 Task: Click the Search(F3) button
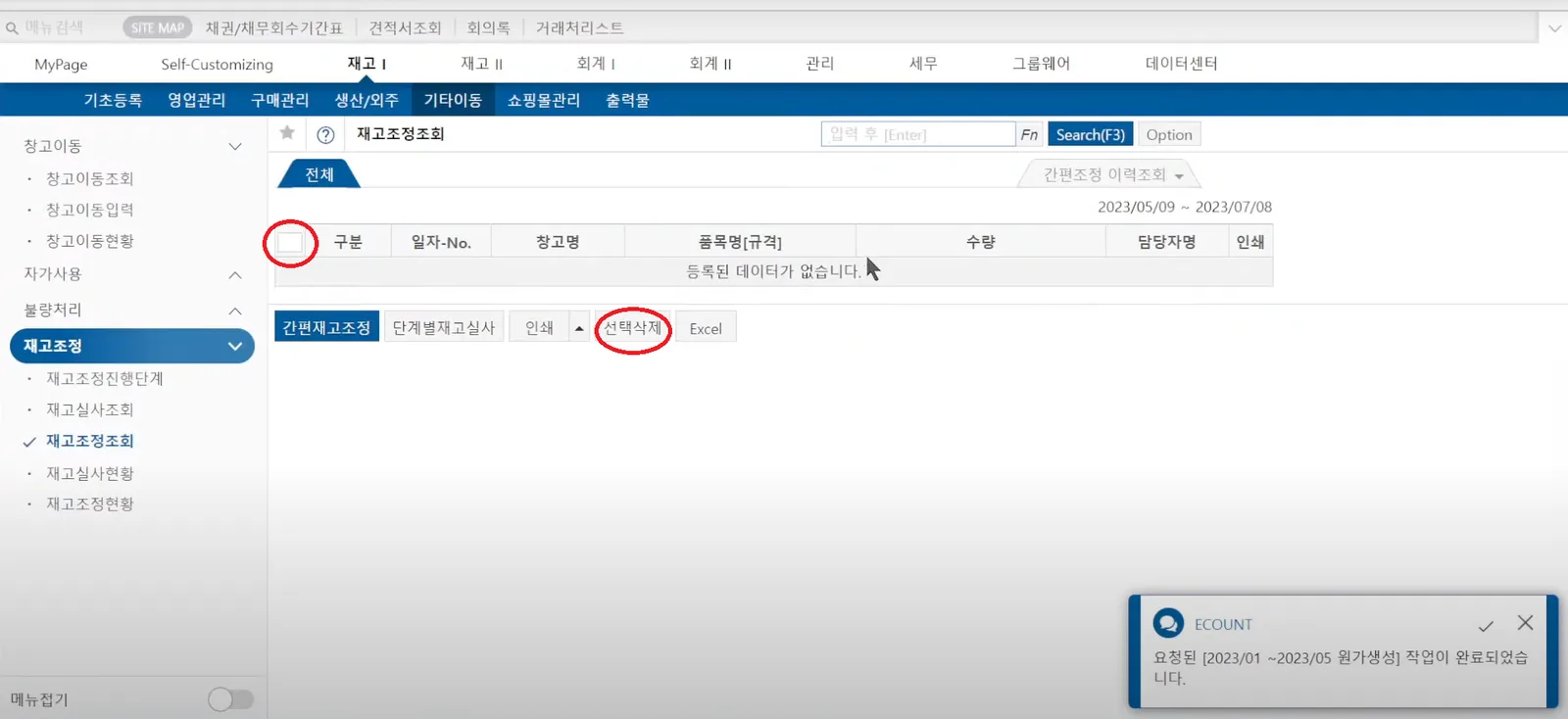[1091, 134]
